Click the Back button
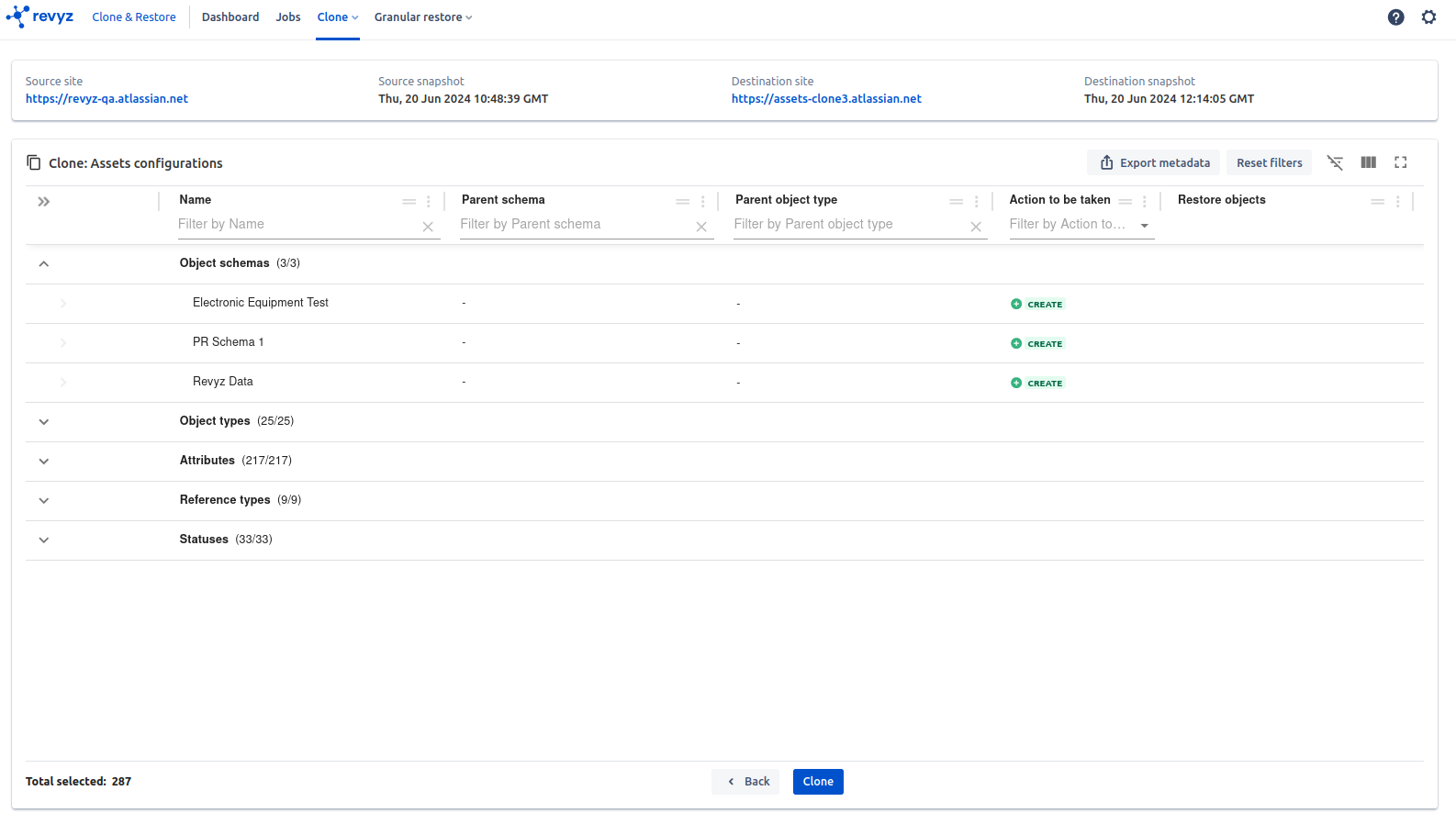 coord(746,782)
